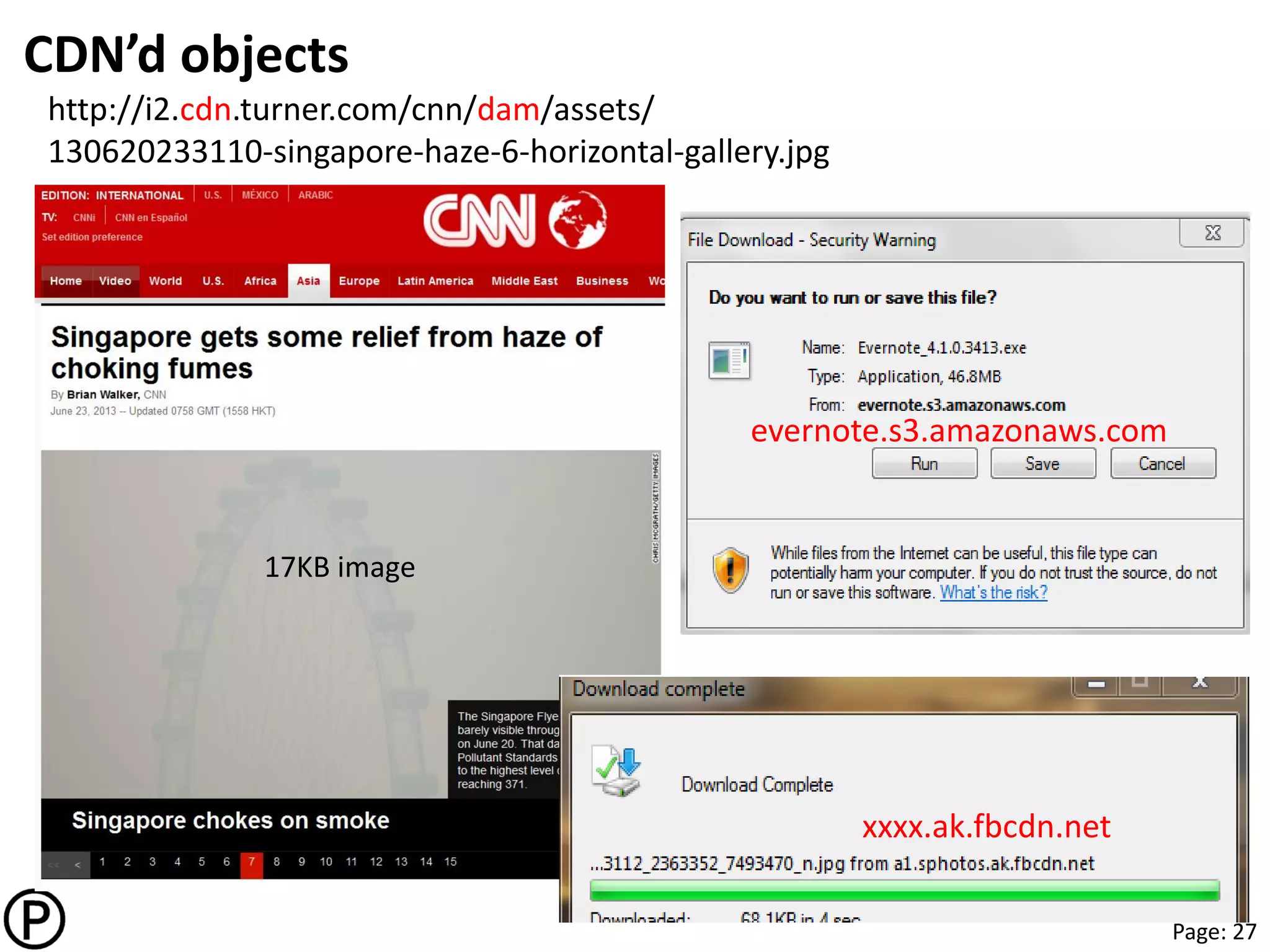
Task: Switch to the U.S. section tab
Action: click(x=213, y=281)
